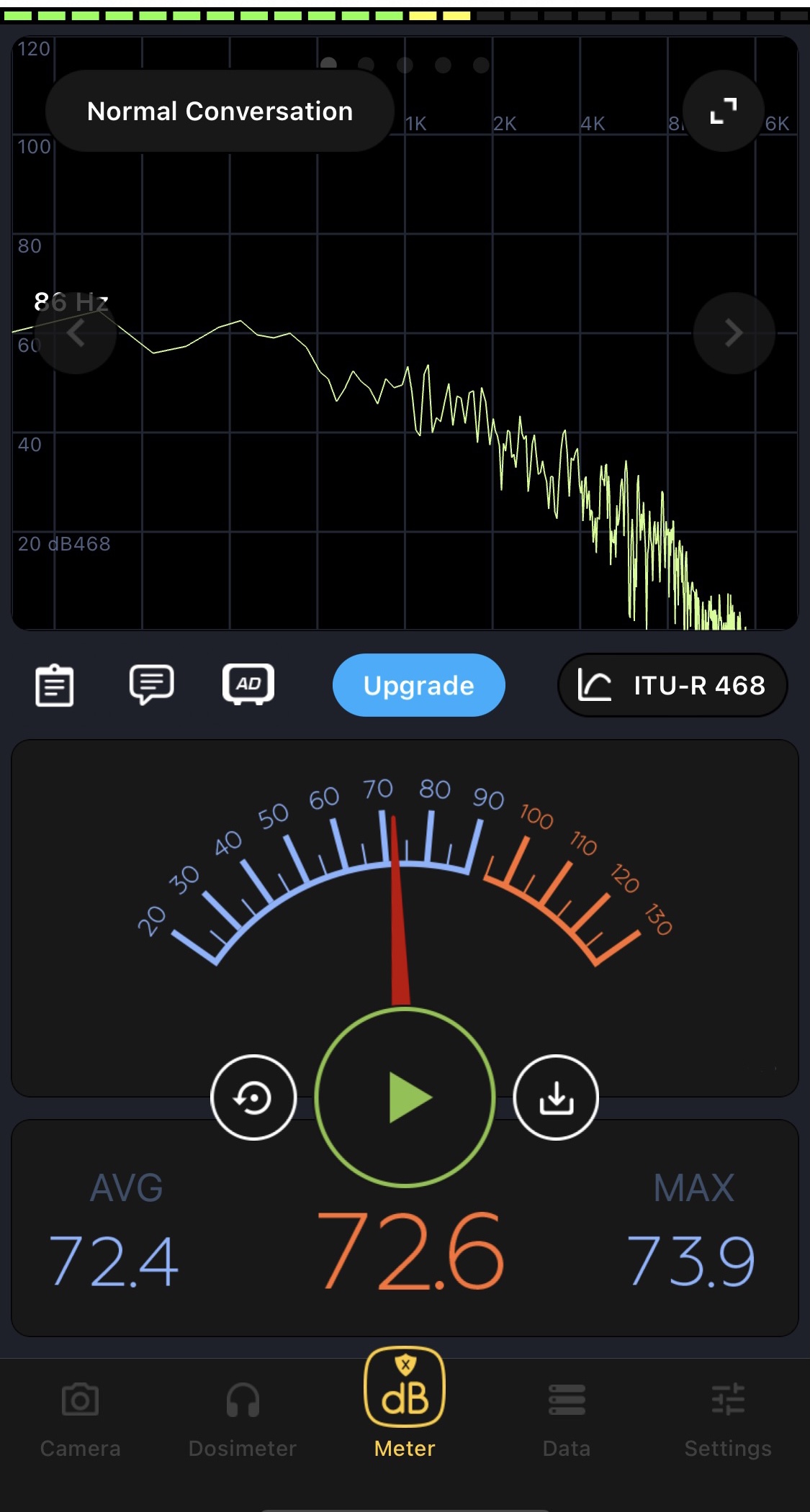The width and height of the screenshot is (810, 1512).
Task: Tap the MAX 73.9 reading
Action: tap(692, 1259)
